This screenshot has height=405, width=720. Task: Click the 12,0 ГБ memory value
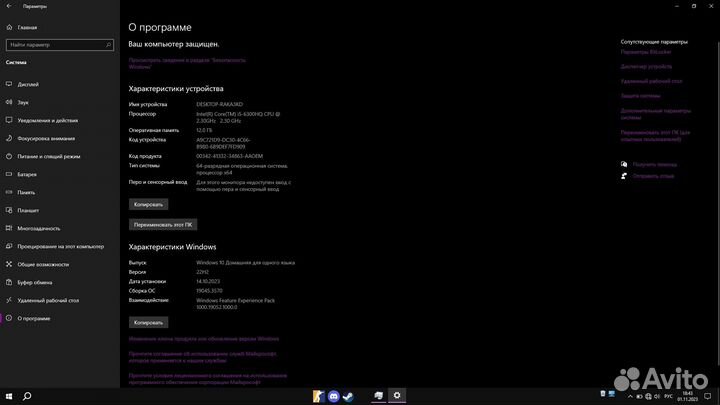pyautogui.click(x=204, y=130)
